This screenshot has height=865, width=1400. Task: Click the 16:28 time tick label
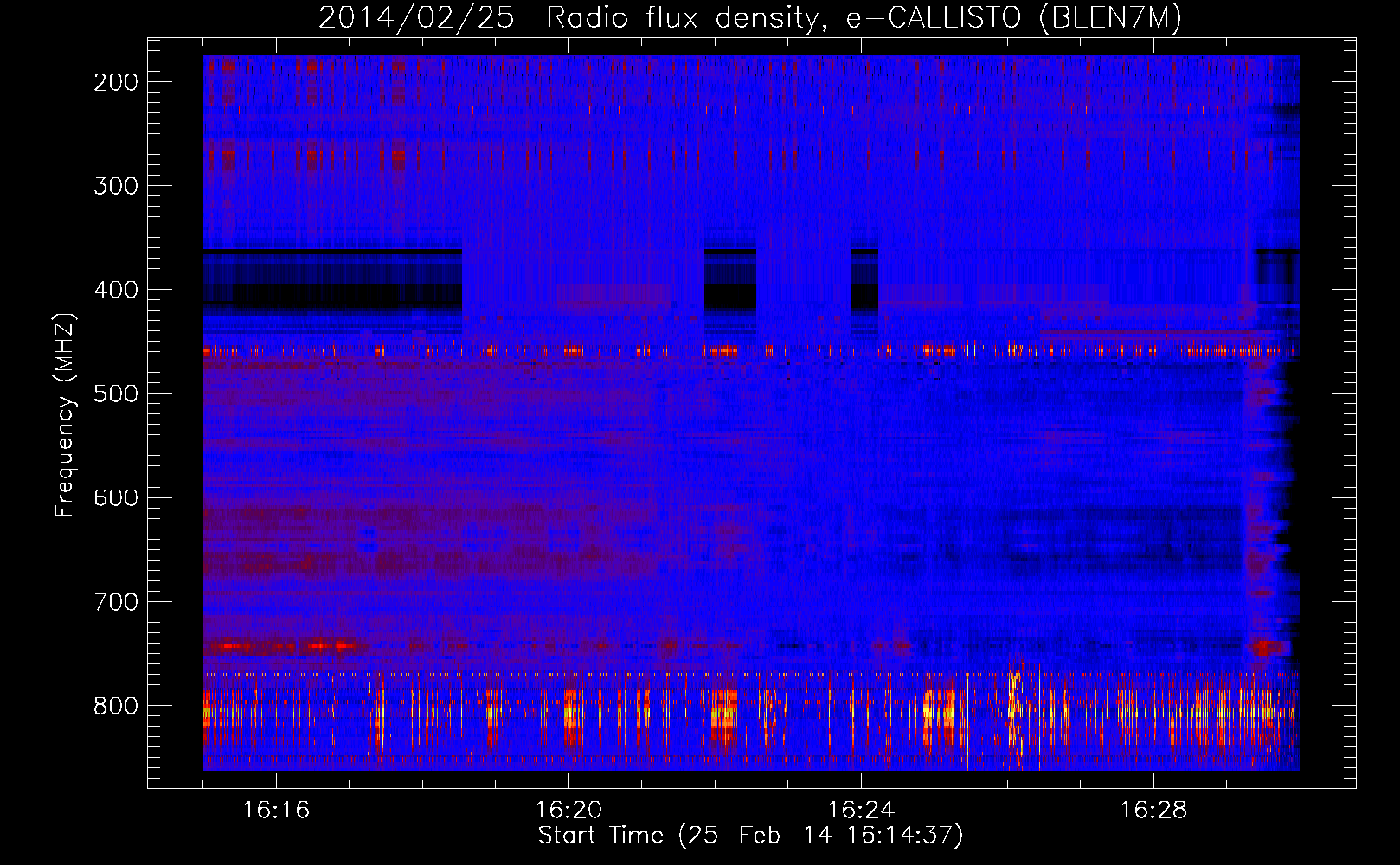click(1153, 811)
